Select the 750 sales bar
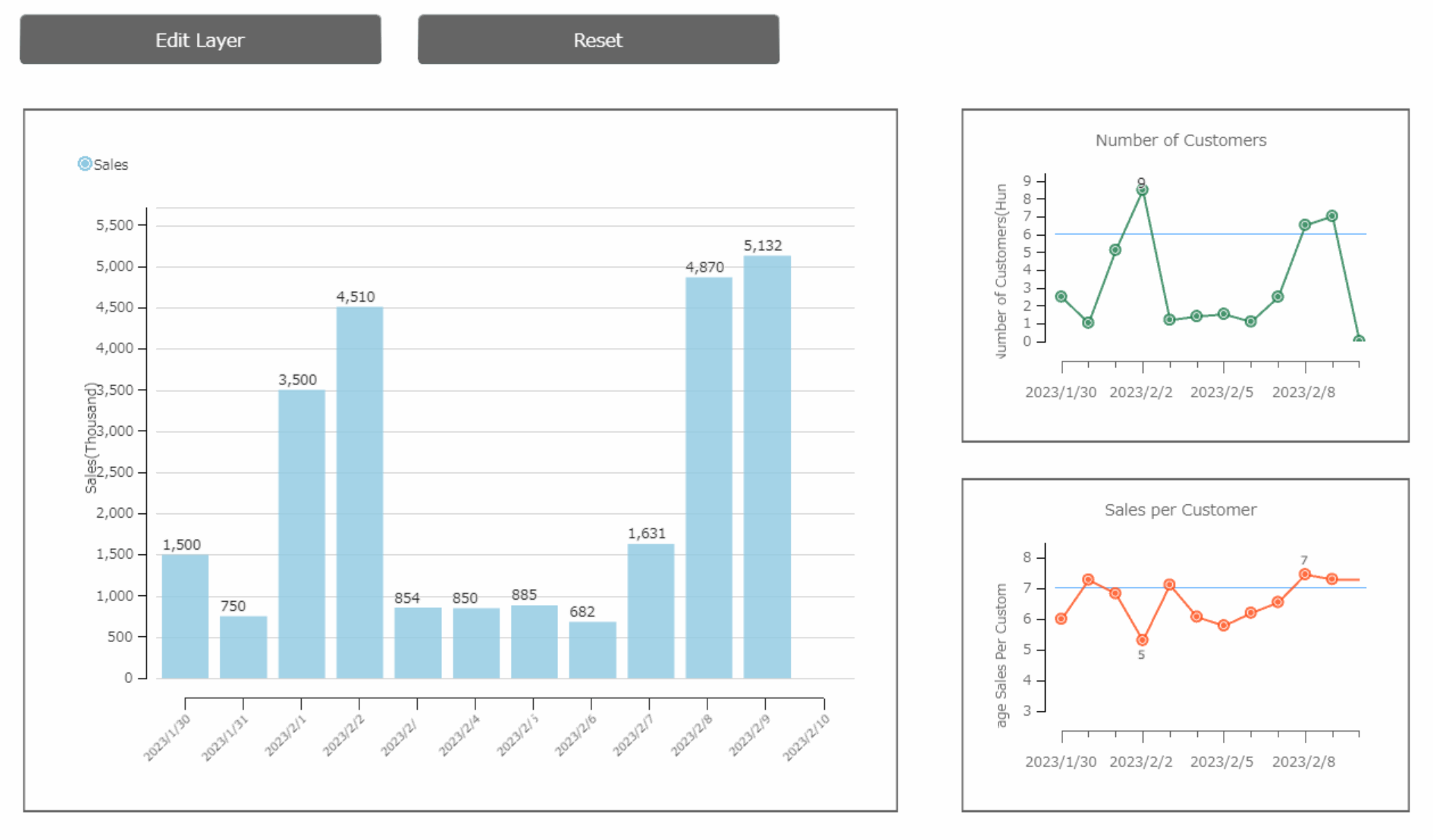Image resolution: width=1433 pixels, height=840 pixels. point(243,647)
